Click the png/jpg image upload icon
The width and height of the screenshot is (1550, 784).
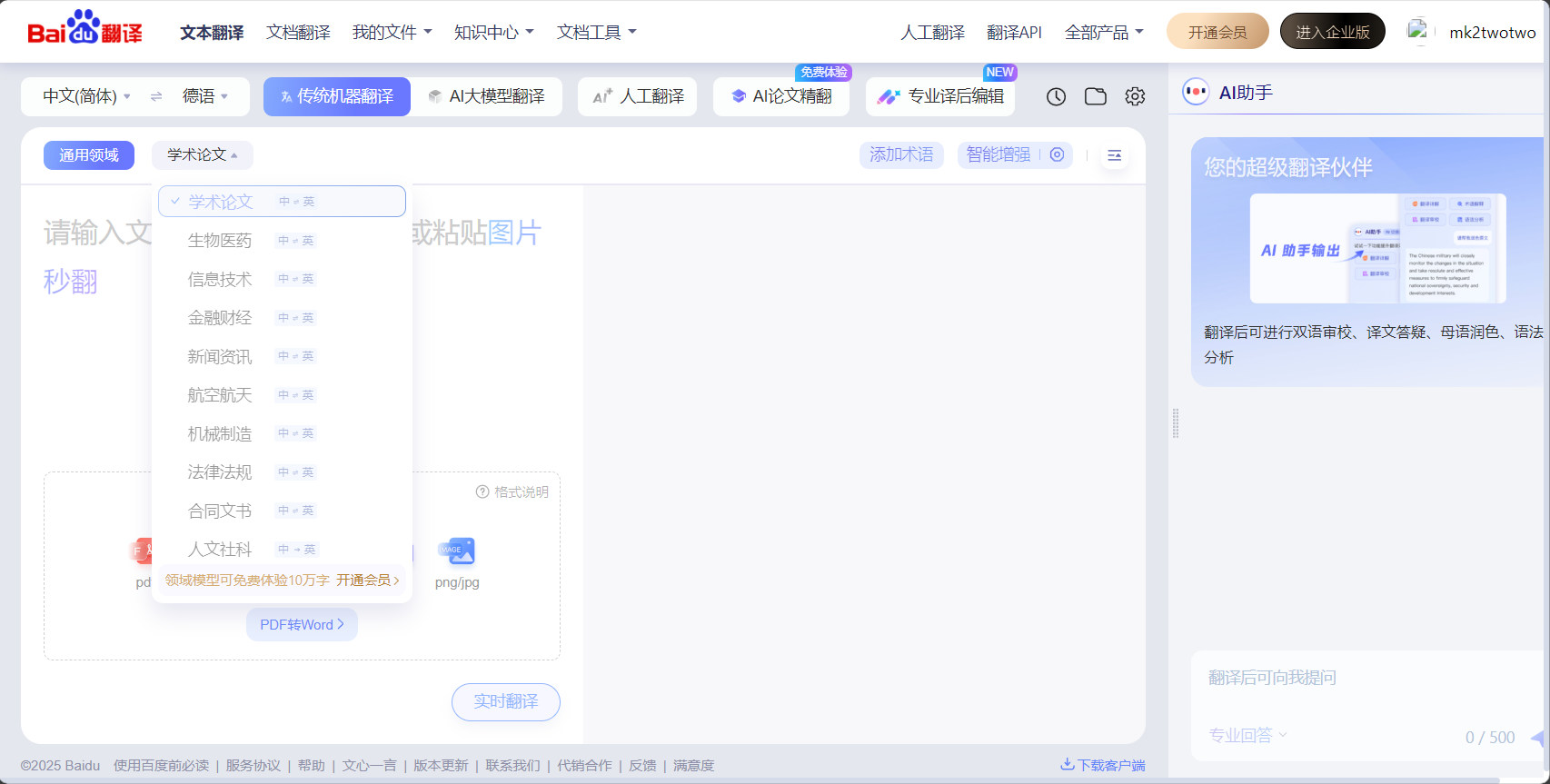click(x=456, y=551)
